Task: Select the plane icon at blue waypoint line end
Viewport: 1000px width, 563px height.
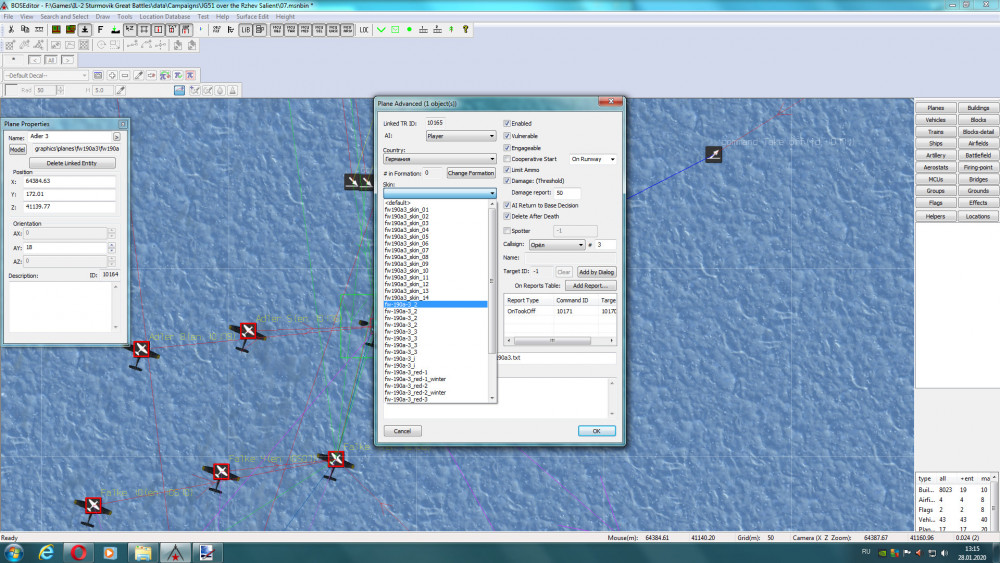Action: point(713,153)
